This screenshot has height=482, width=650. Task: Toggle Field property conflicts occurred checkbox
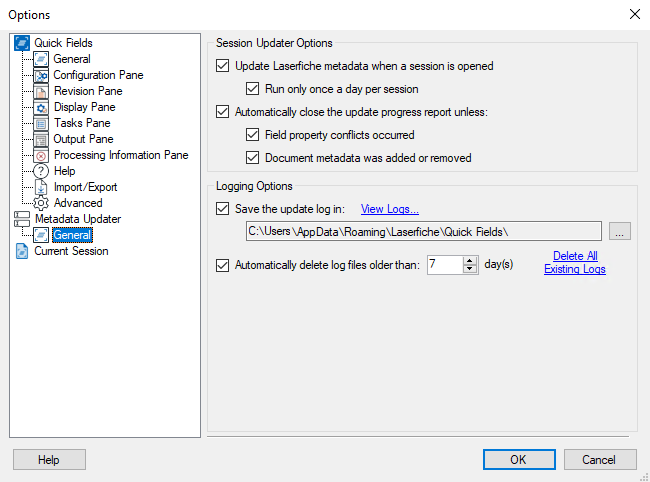tap(252, 135)
